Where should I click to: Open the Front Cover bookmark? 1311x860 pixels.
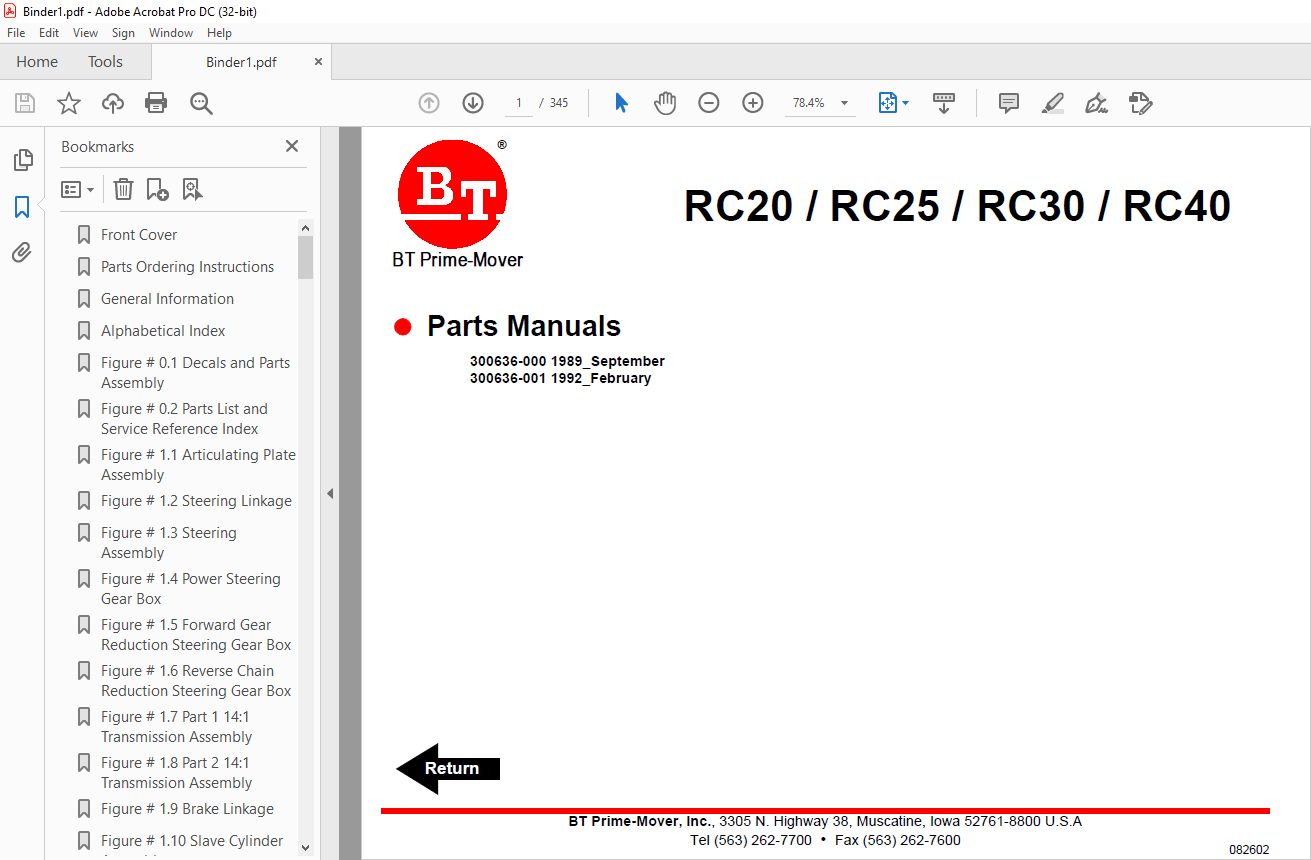[x=139, y=235]
